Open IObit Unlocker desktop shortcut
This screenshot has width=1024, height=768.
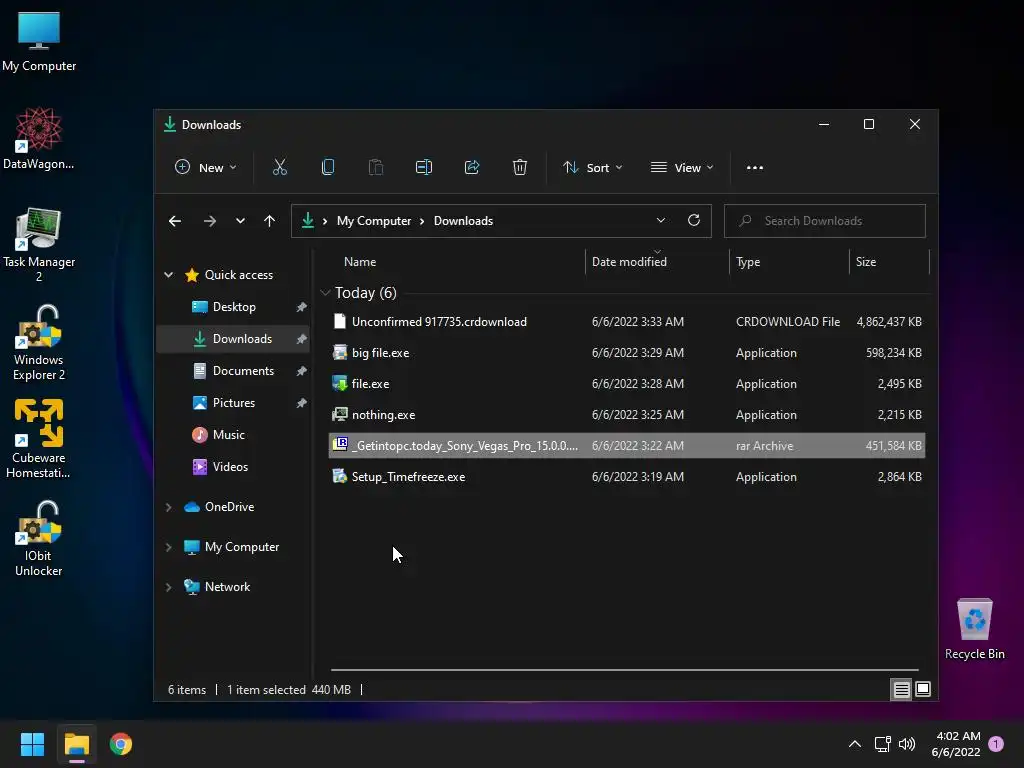point(39,539)
